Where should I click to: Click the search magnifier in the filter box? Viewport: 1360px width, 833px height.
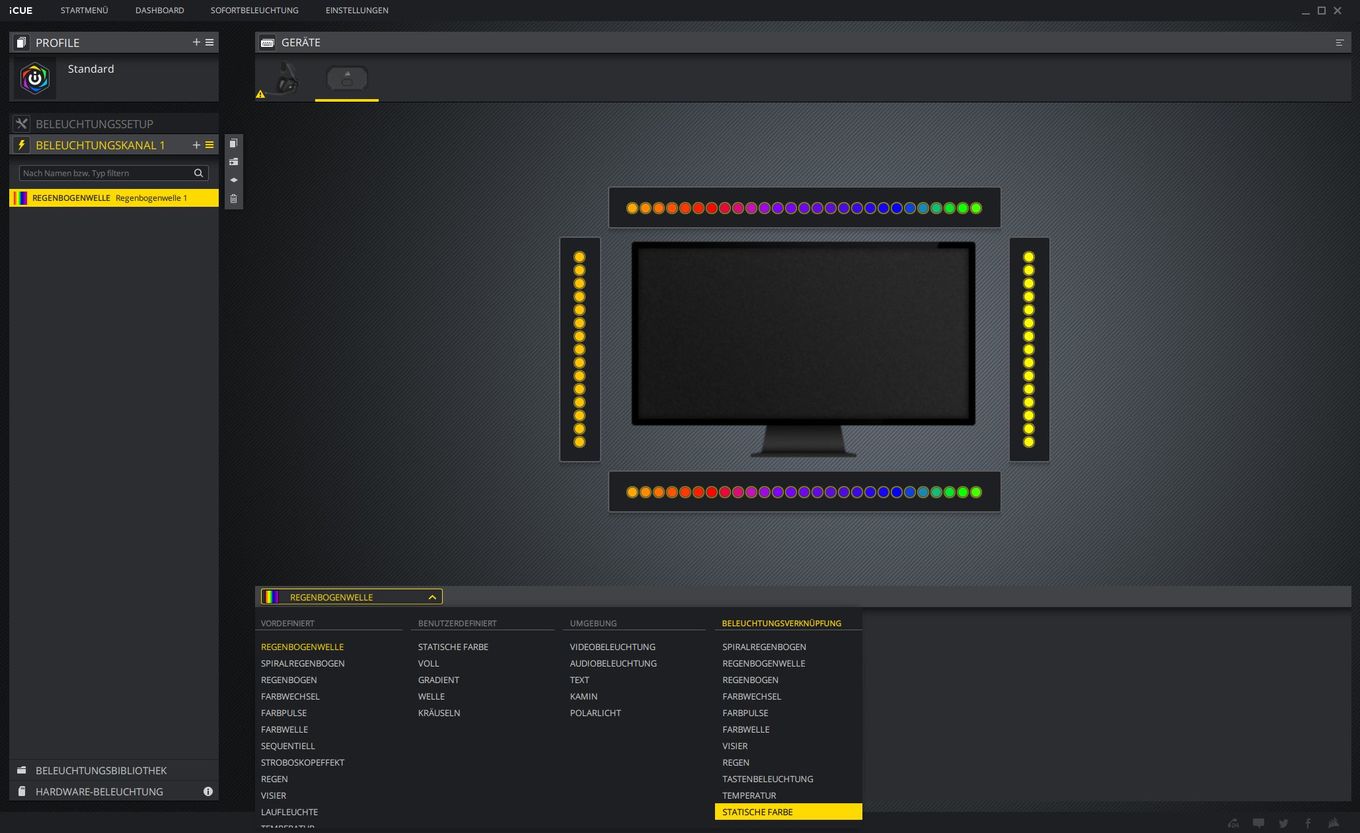pos(199,173)
